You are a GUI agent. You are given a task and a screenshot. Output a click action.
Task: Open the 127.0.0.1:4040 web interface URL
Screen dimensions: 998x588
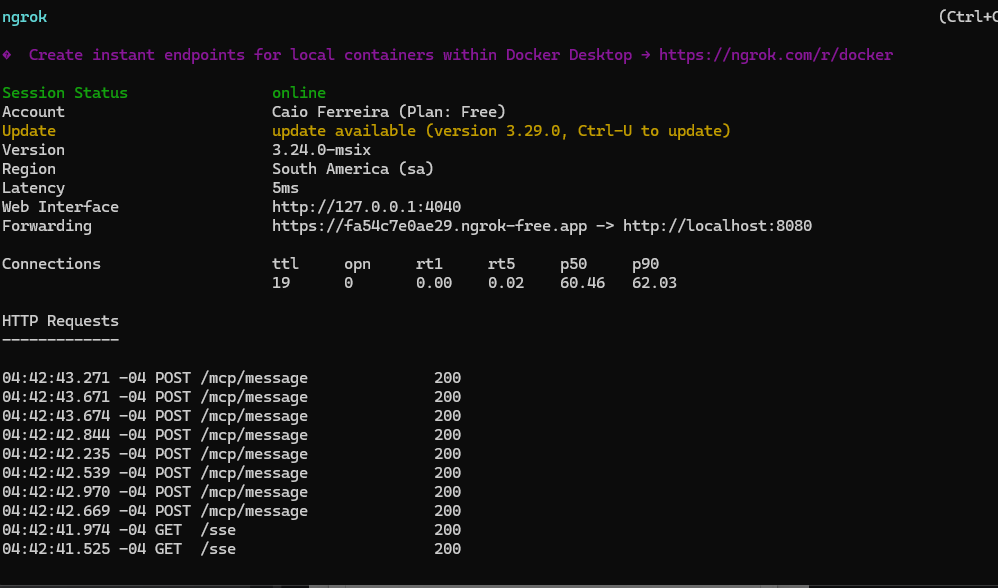pyautogui.click(x=366, y=206)
